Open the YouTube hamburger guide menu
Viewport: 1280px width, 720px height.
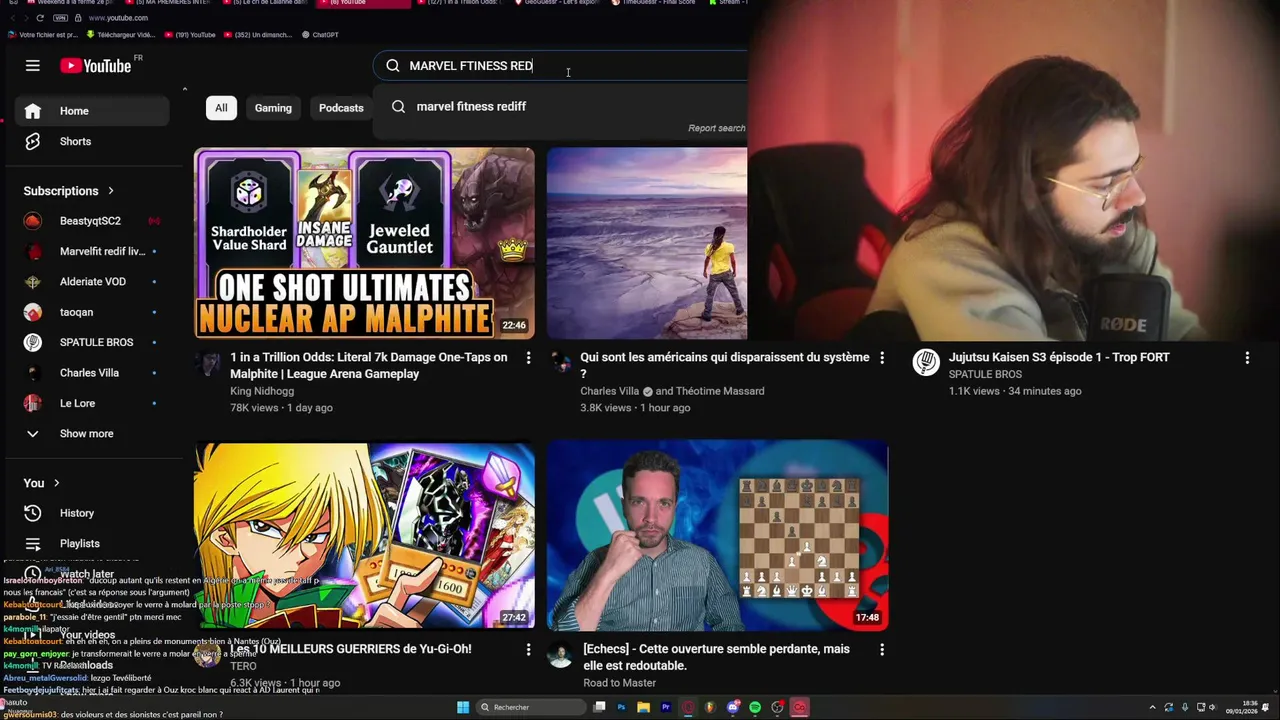tap(33, 66)
